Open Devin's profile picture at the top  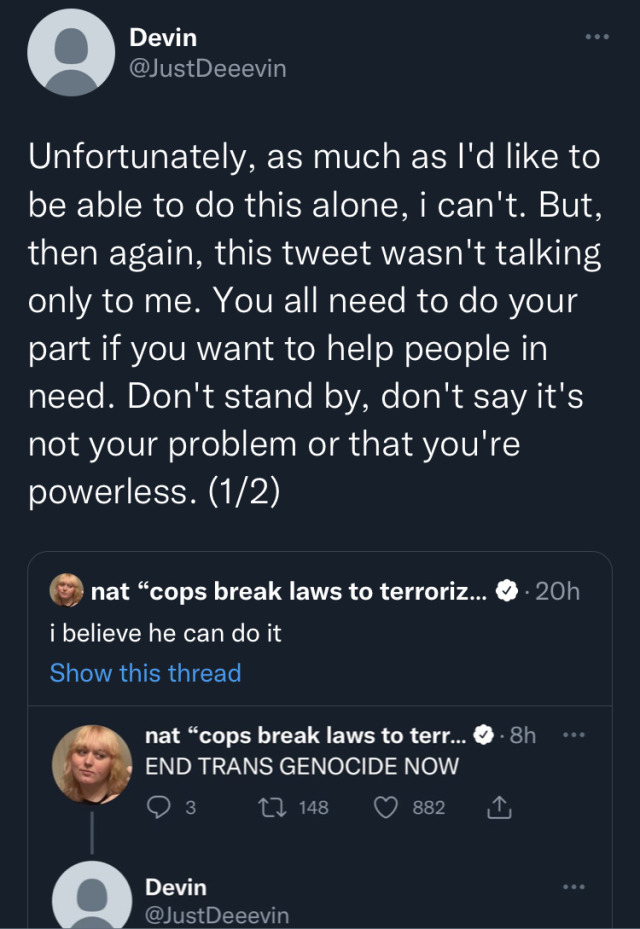pos(71,53)
